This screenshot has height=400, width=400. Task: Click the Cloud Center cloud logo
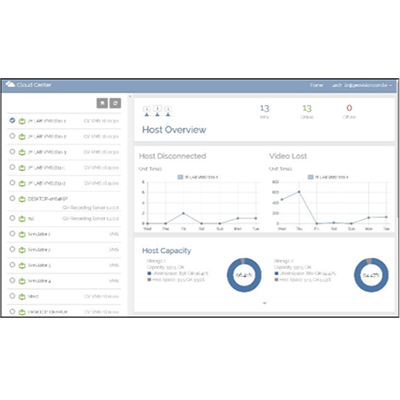click(x=10, y=84)
